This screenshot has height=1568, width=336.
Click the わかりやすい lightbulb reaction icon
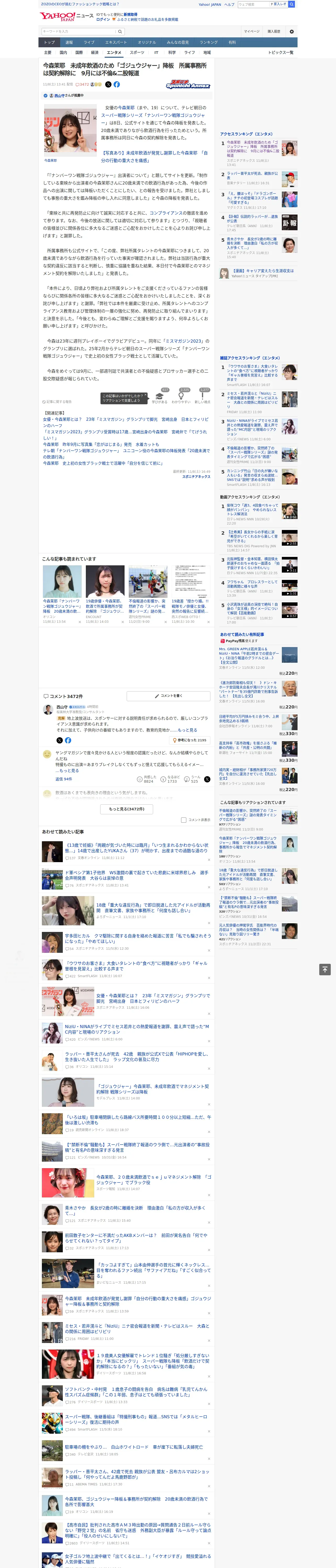(181, 396)
